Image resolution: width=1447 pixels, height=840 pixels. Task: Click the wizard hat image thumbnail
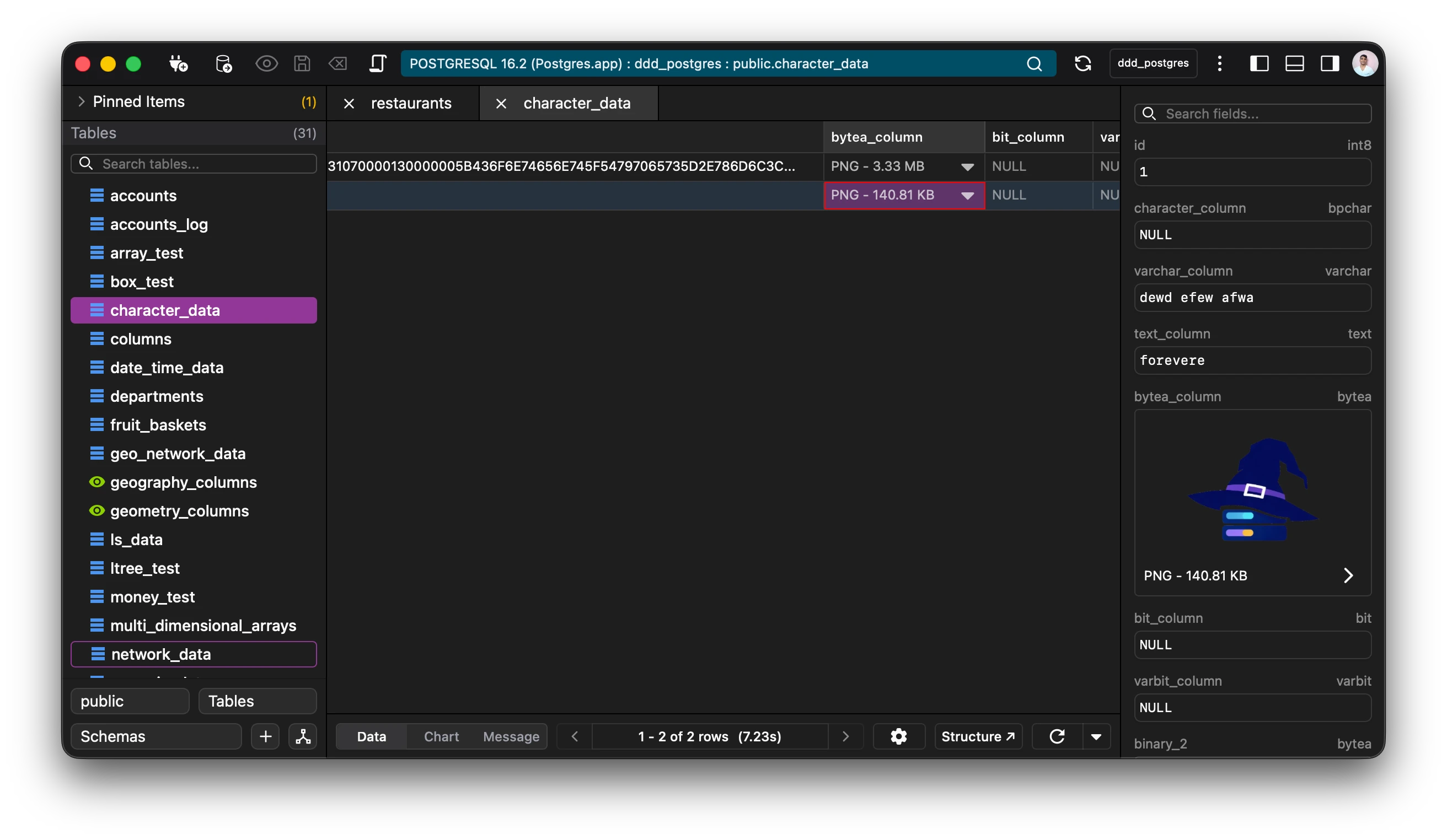tap(1252, 489)
